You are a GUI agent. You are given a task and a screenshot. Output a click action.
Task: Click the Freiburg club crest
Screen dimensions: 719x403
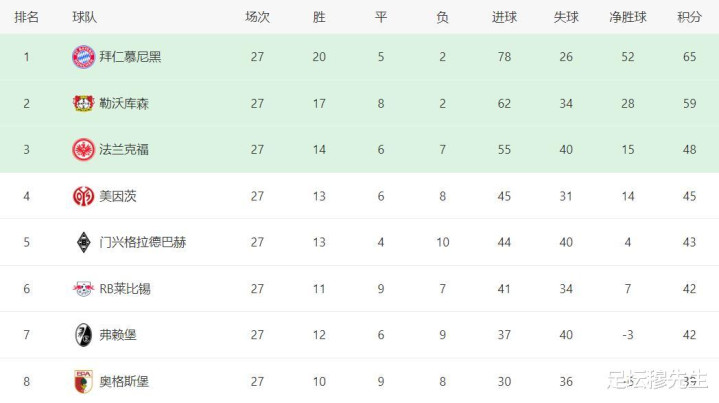click(83, 335)
